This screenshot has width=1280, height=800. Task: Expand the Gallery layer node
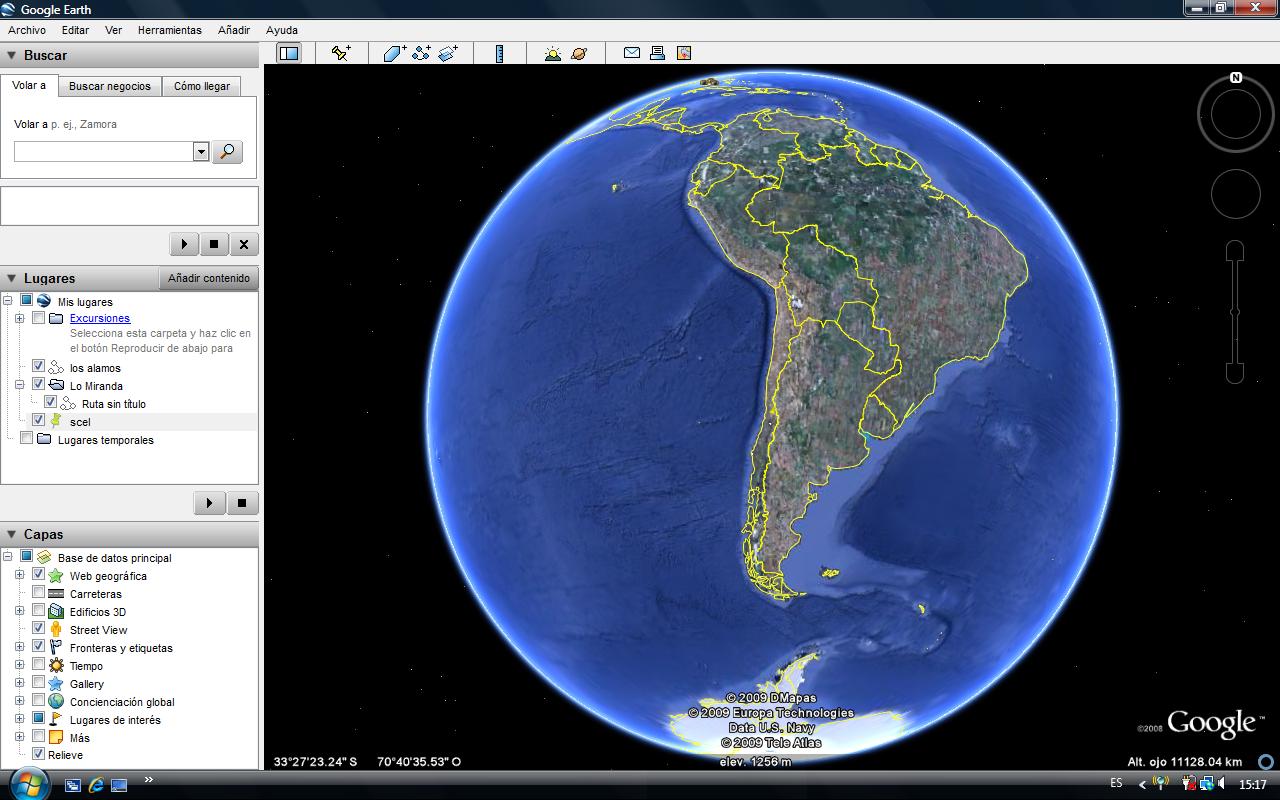pyautogui.click(x=20, y=683)
